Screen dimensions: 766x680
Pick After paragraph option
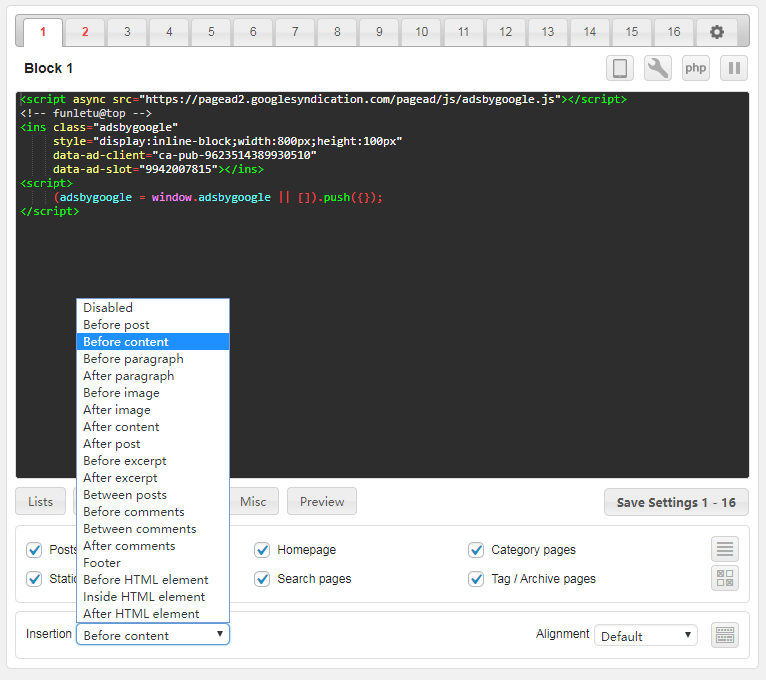(x=153, y=376)
